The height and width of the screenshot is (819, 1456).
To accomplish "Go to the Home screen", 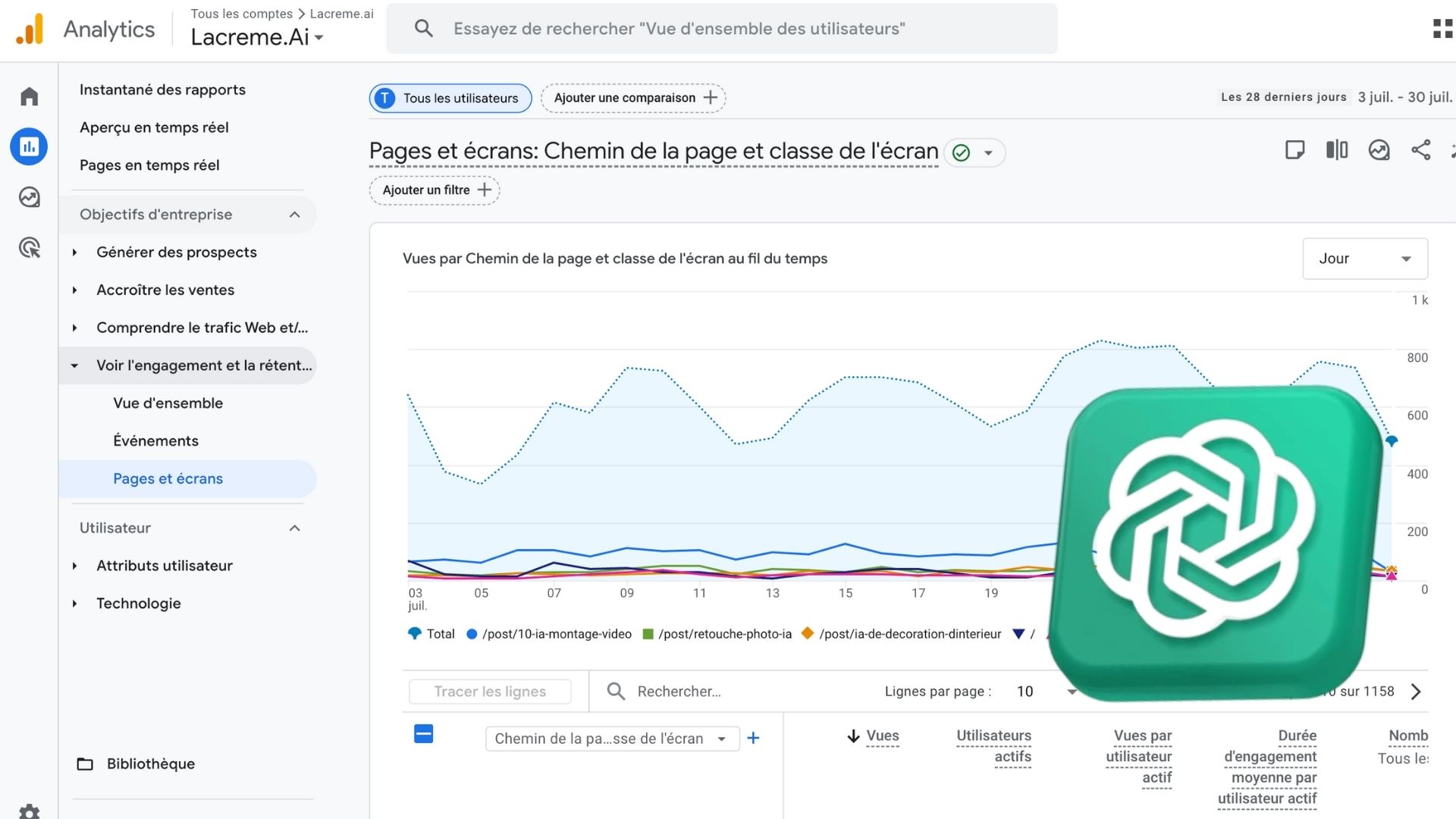I will (x=29, y=96).
